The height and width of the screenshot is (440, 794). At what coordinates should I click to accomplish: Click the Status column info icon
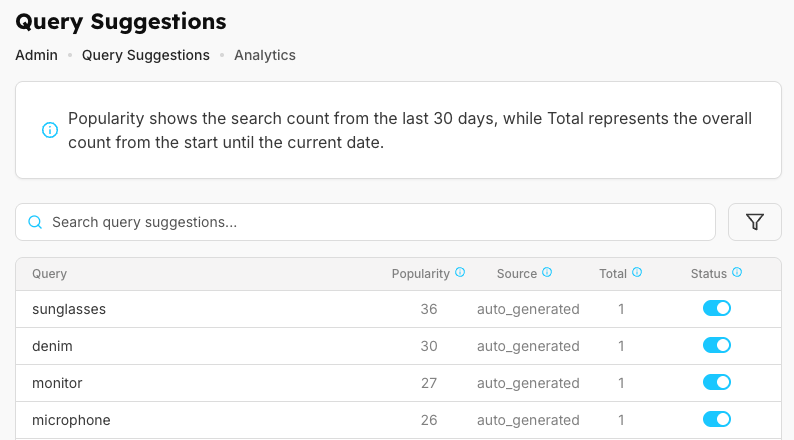coord(737,273)
